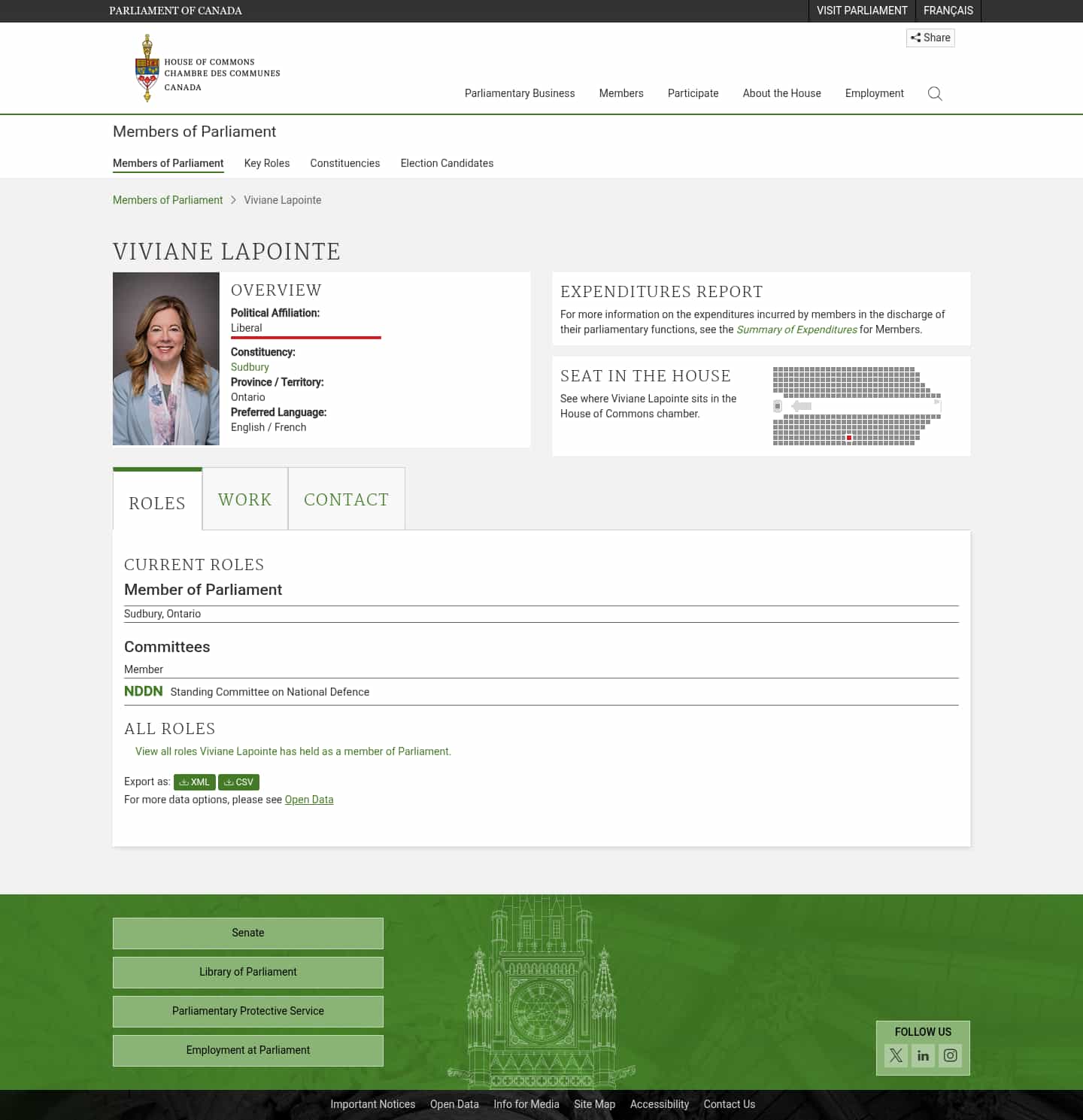Go to Key Roles subnavigation
Screen dimensions: 1083x1120
pyautogui.click(x=267, y=163)
